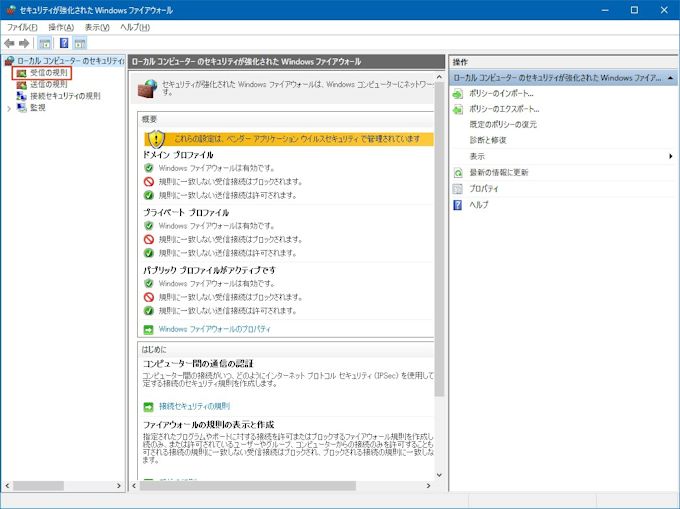Click the export policy green icon
This screenshot has width=680, height=509.
pyautogui.click(x=458, y=109)
